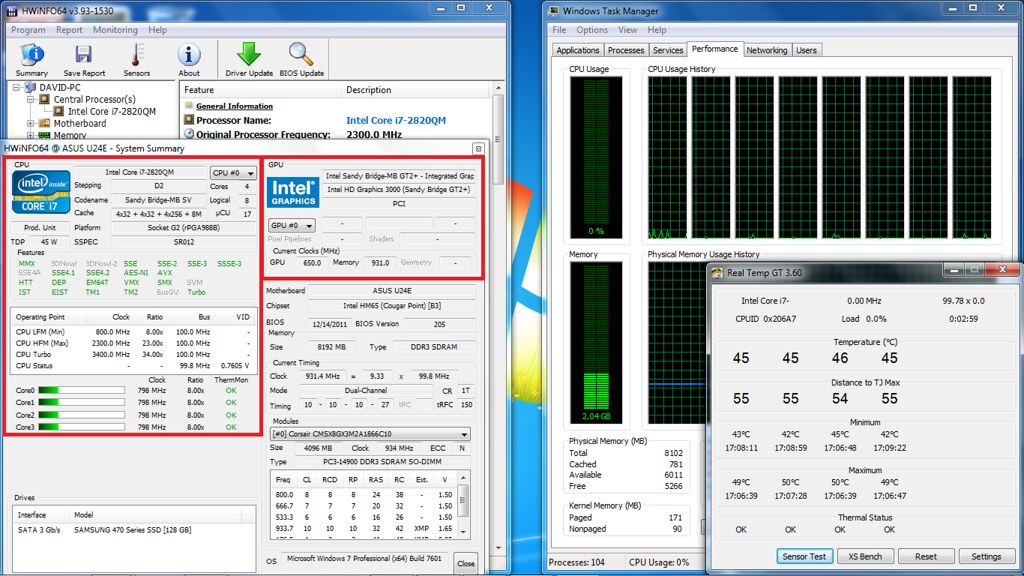Image resolution: width=1024 pixels, height=576 pixels.
Task: Close the System Summary panel via Close button
Action: pos(466,563)
